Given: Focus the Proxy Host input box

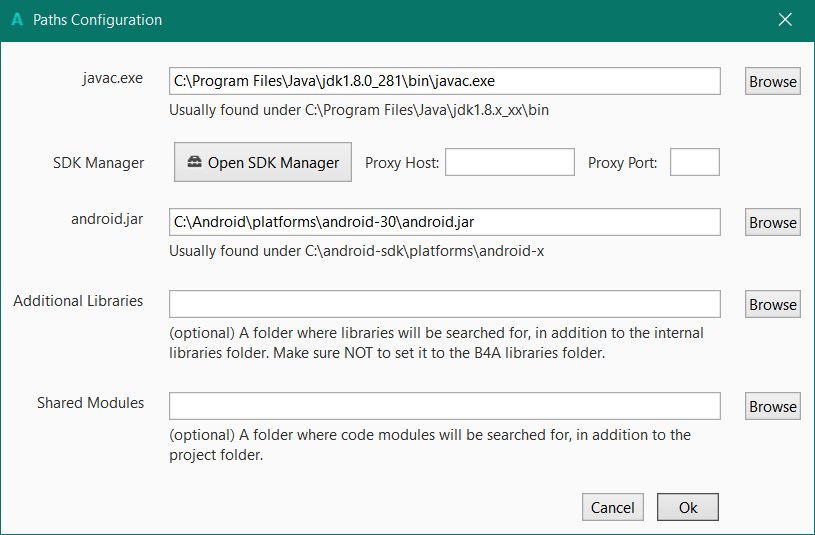Looking at the screenshot, I should pyautogui.click(x=509, y=162).
